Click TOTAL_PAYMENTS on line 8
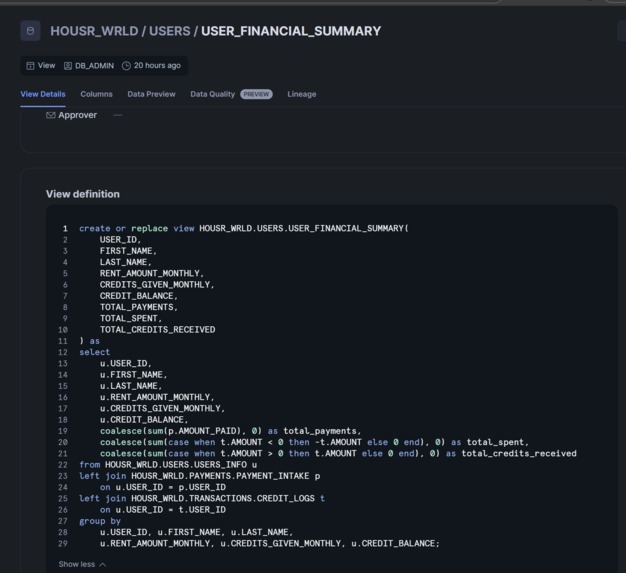The image size is (626, 573). tap(137, 307)
